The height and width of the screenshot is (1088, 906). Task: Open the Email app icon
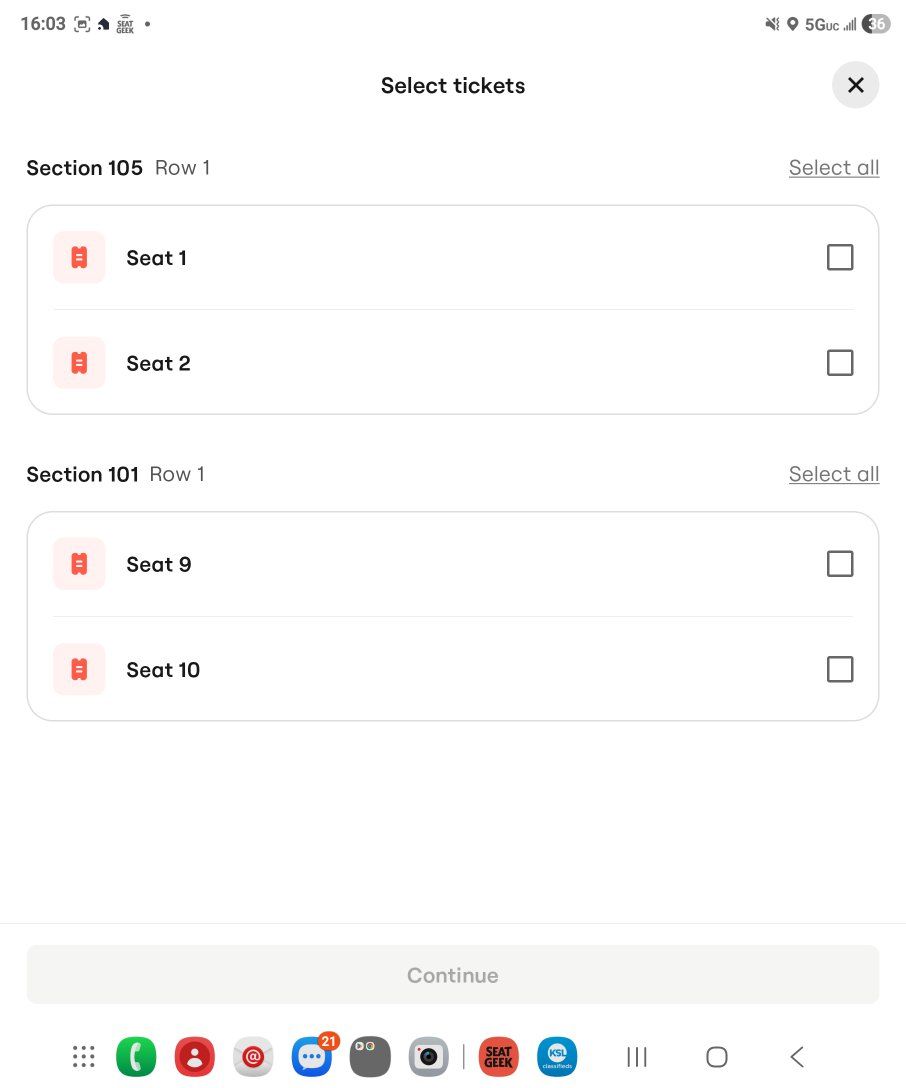[x=253, y=1057]
